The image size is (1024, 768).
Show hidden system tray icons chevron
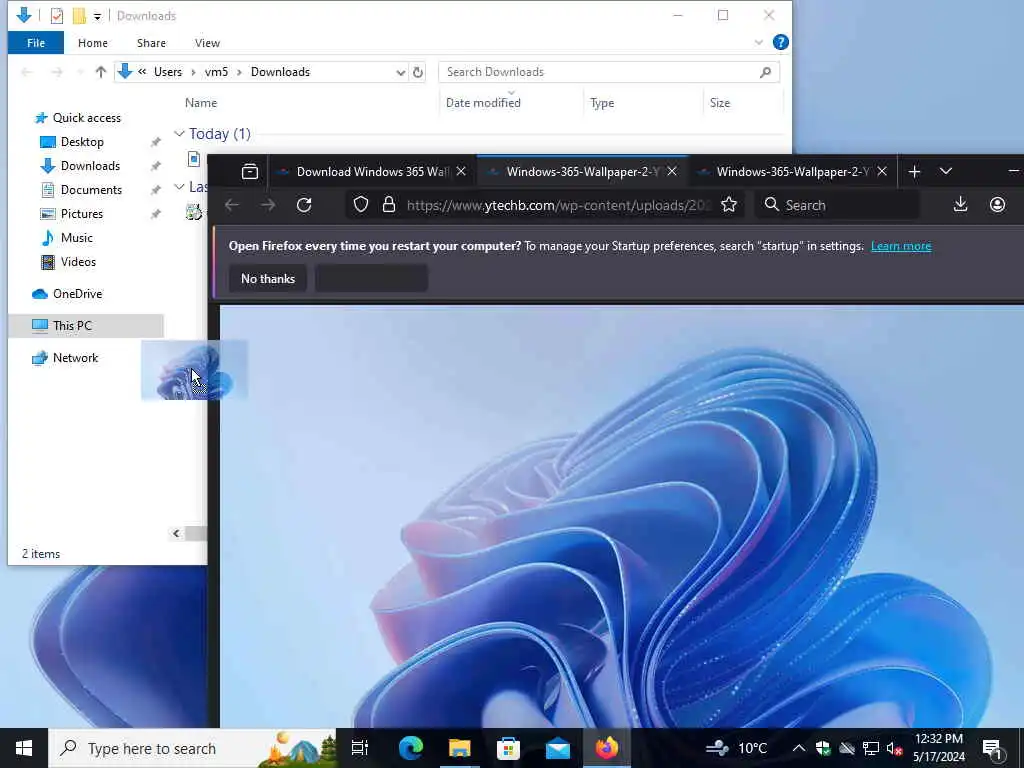tap(799, 748)
